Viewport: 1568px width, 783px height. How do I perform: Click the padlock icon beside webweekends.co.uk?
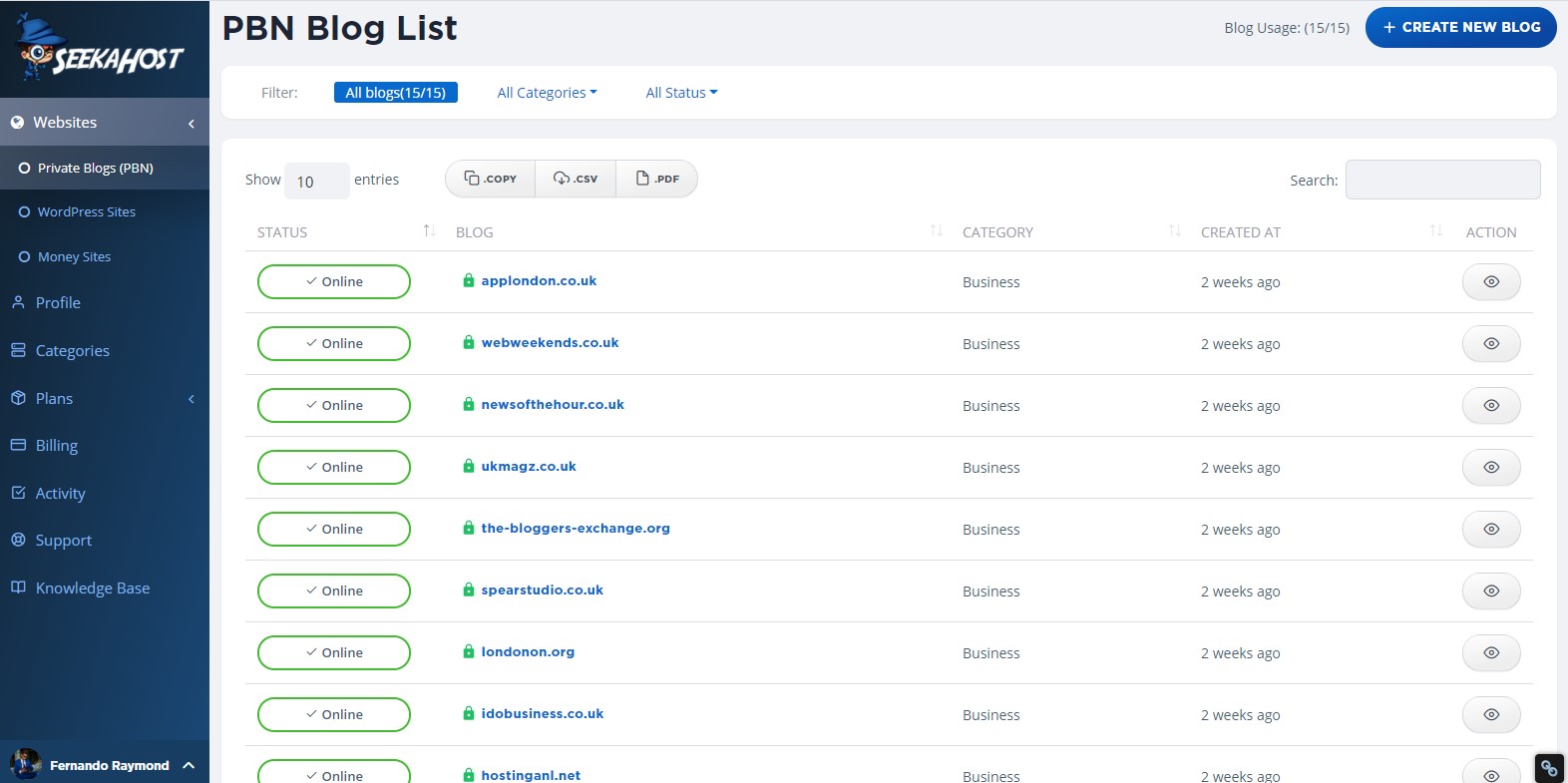coord(469,342)
